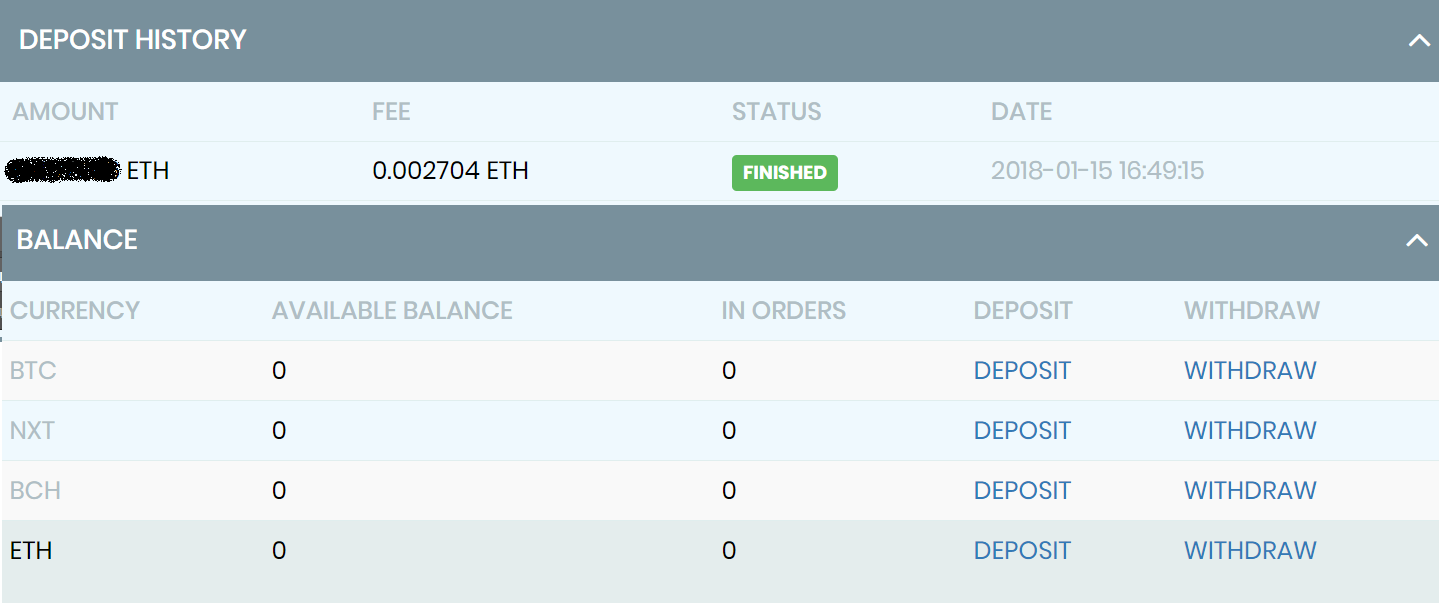
Task: Open the BCH deposit link
Action: coord(1022,491)
